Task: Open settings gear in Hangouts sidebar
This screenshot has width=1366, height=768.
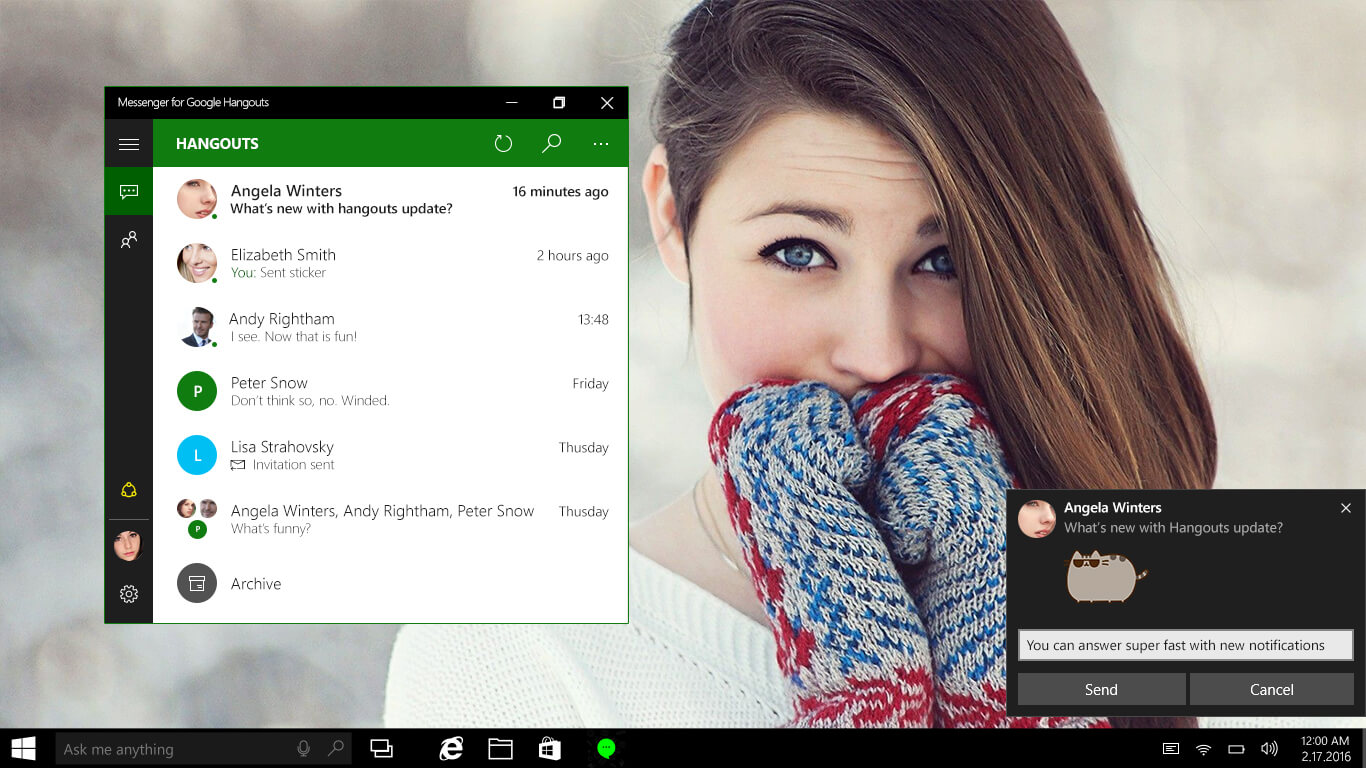Action: [x=129, y=594]
